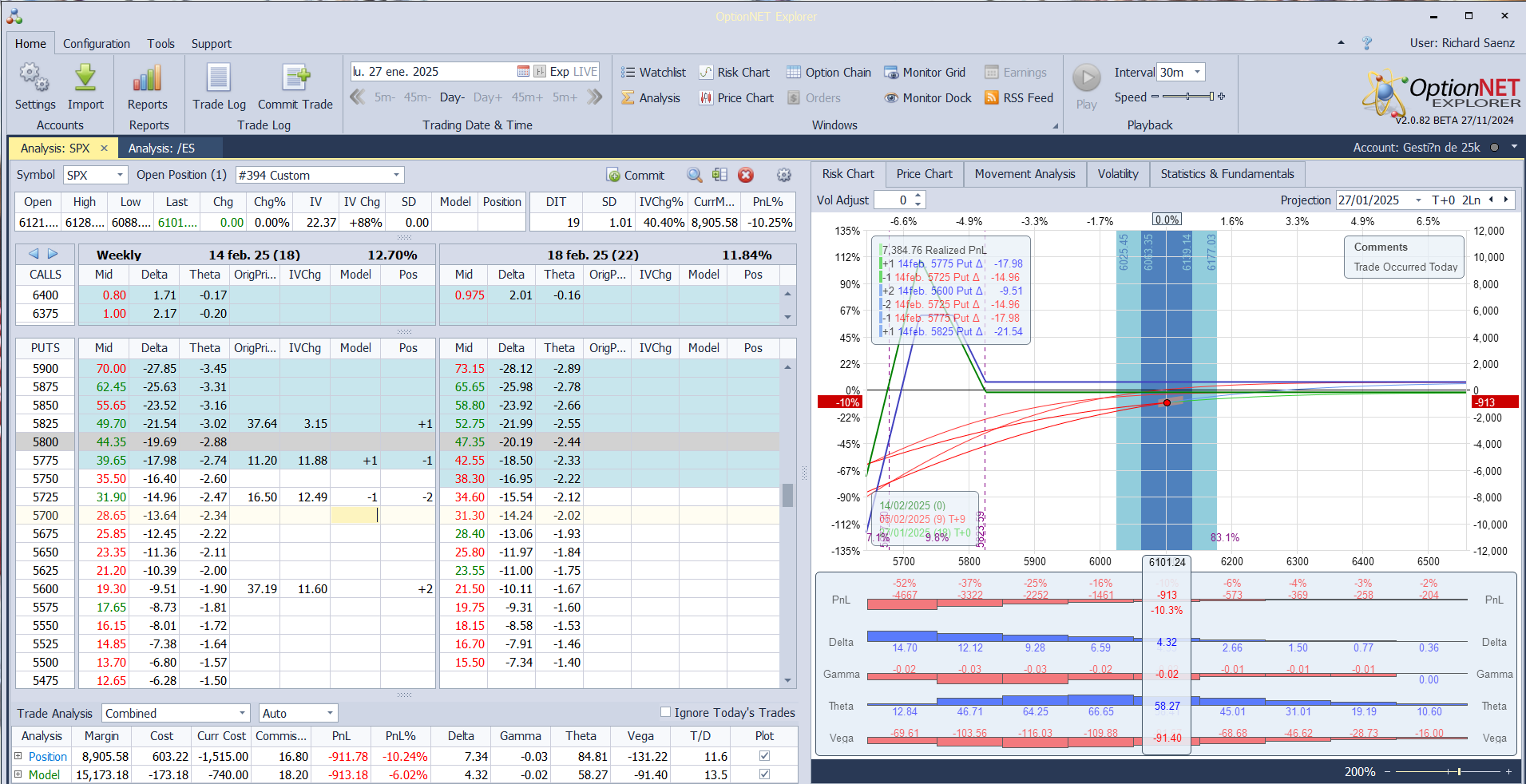Switch to Statistics & Fundamentals tab
Viewport: 1526px width, 784px height.
(x=1227, y=174)
